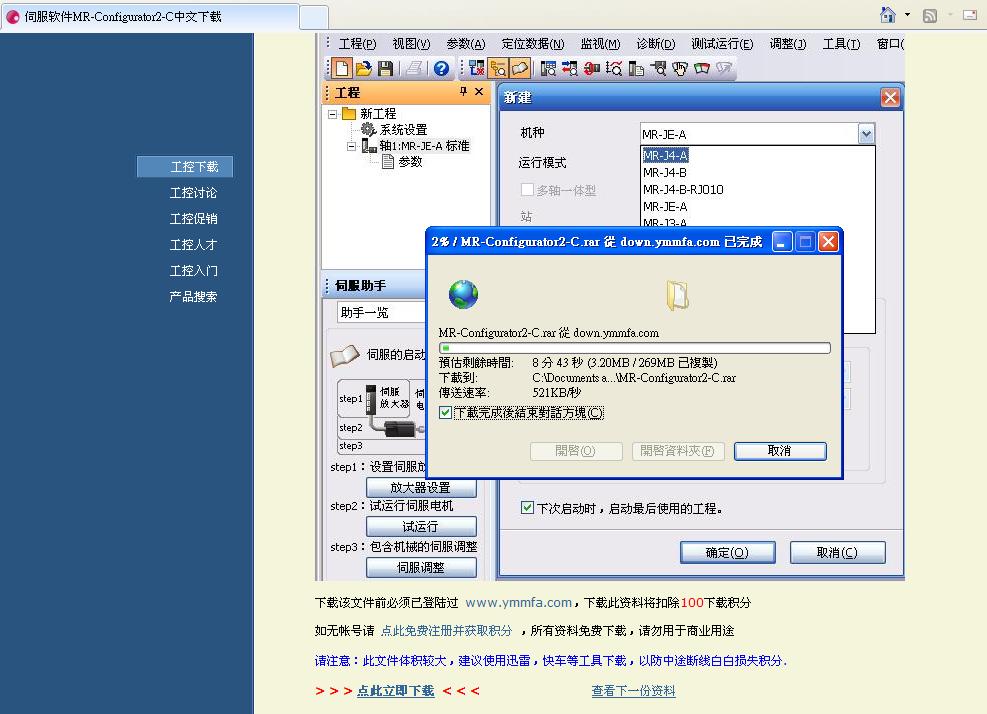This screenshot has width=987, height=714.
Task: Click the New project icon in toolbar
Action: (342, 69)
